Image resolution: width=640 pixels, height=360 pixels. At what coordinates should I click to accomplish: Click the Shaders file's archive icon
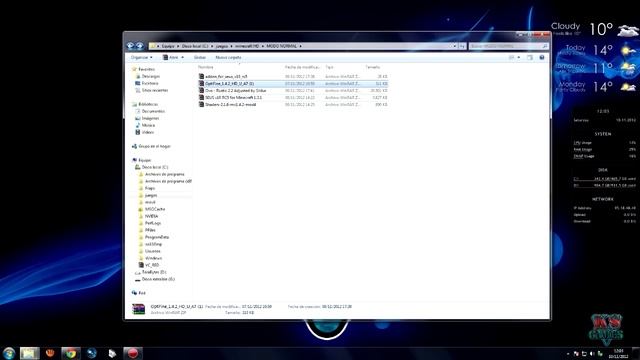pyautogui.click(x=201, y=104)
